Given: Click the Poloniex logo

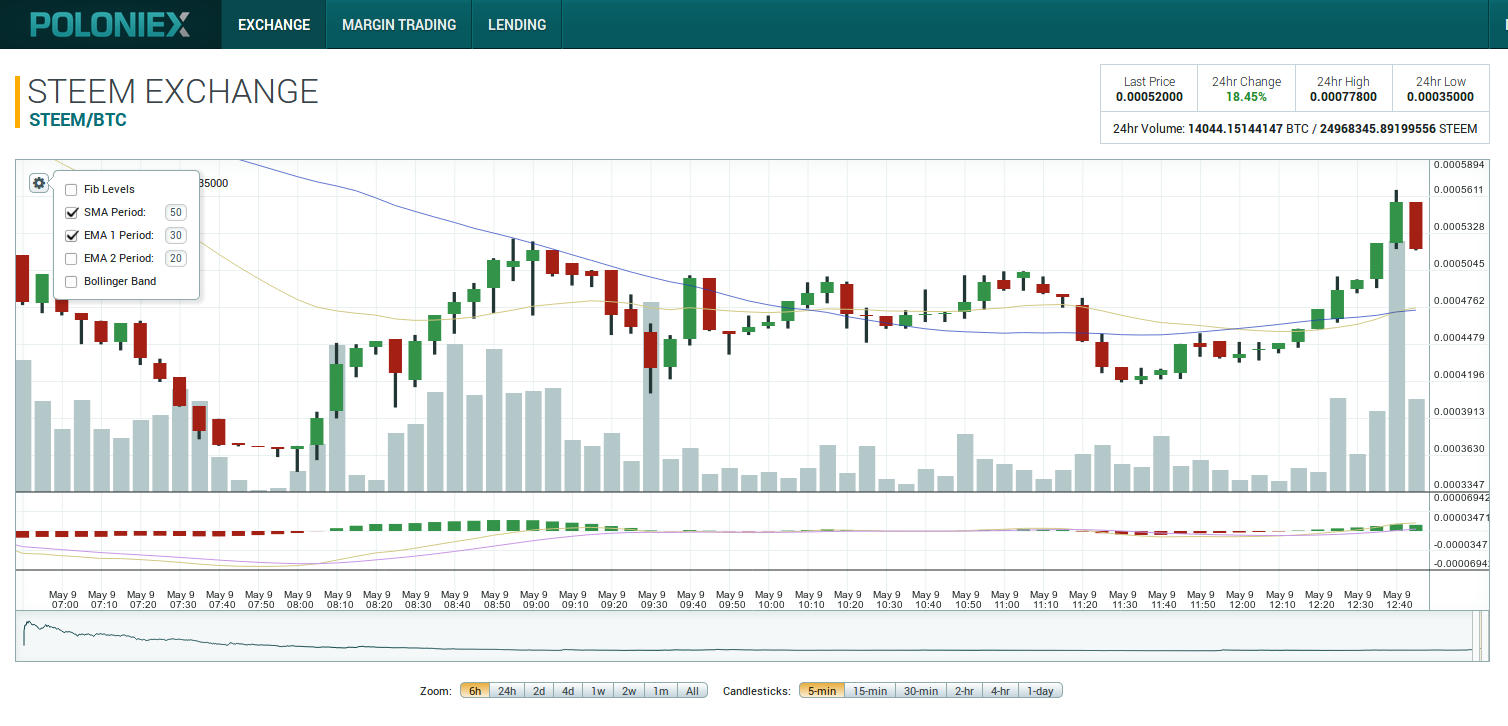Looking at the screenshot, I should click(110, 24).
